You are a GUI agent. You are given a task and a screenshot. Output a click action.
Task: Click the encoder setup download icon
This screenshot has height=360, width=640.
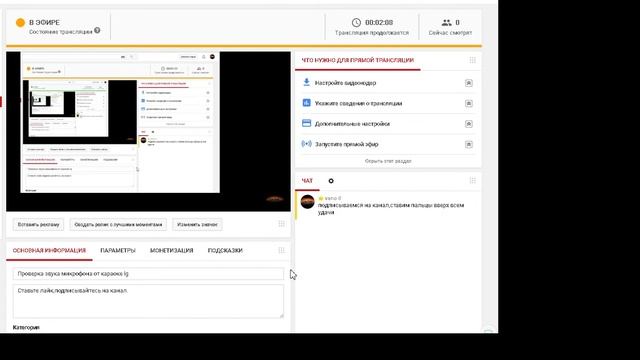(x=307, y=82)
